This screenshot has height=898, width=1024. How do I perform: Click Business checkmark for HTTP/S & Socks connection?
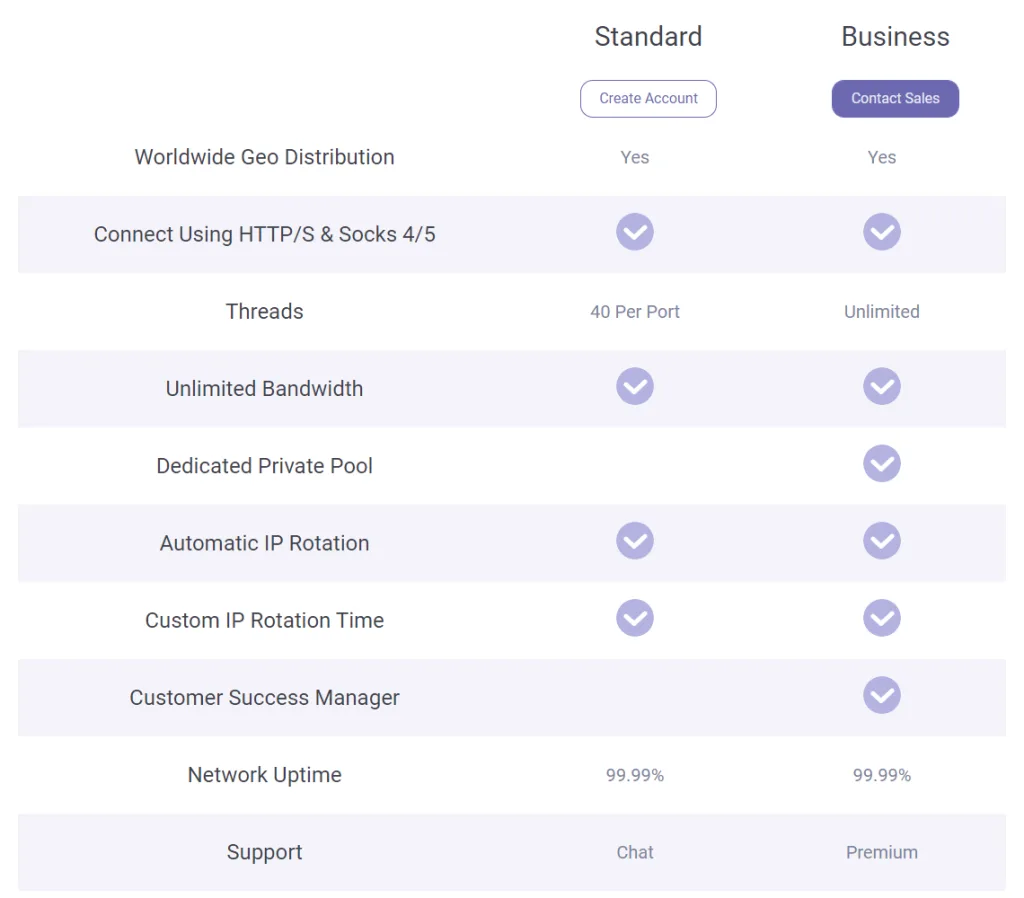[882, 232]
